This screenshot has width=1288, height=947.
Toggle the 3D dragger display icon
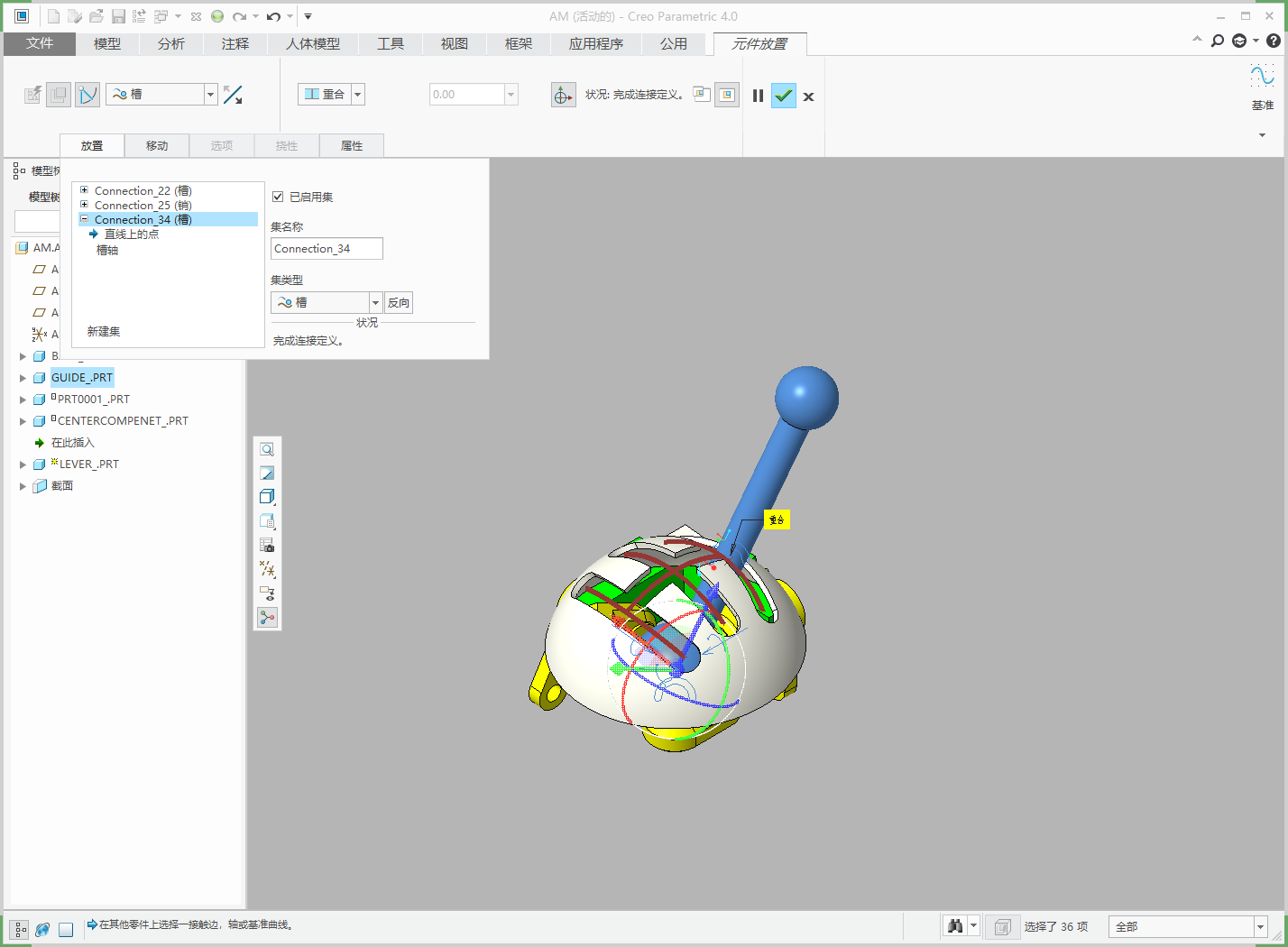coord(563,95)
